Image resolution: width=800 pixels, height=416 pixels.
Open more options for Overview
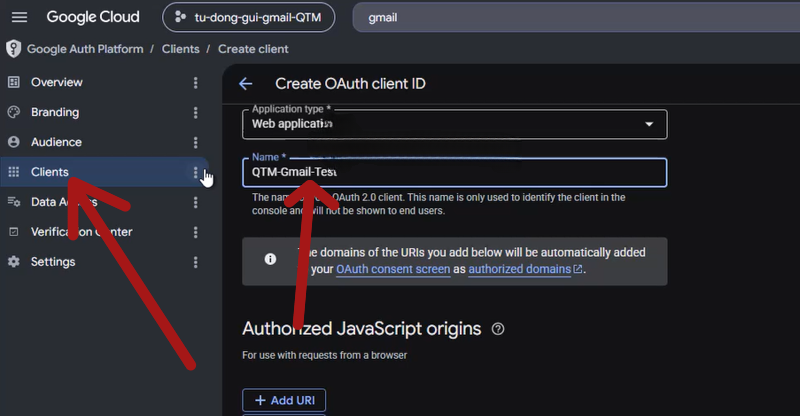[x=195, y=83]
